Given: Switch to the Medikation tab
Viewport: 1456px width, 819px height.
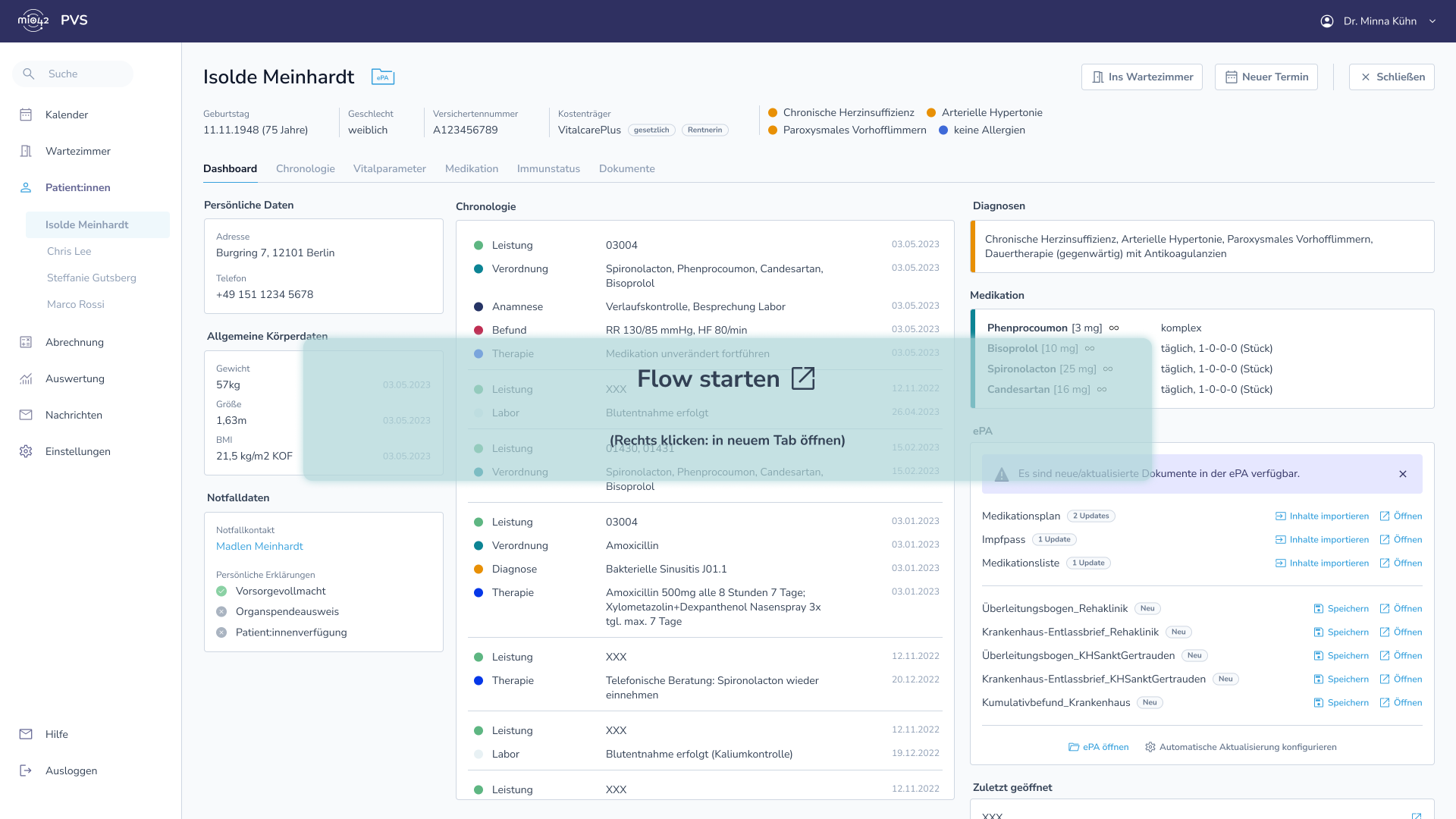Looking at the screenshot, I should point(471,168).
